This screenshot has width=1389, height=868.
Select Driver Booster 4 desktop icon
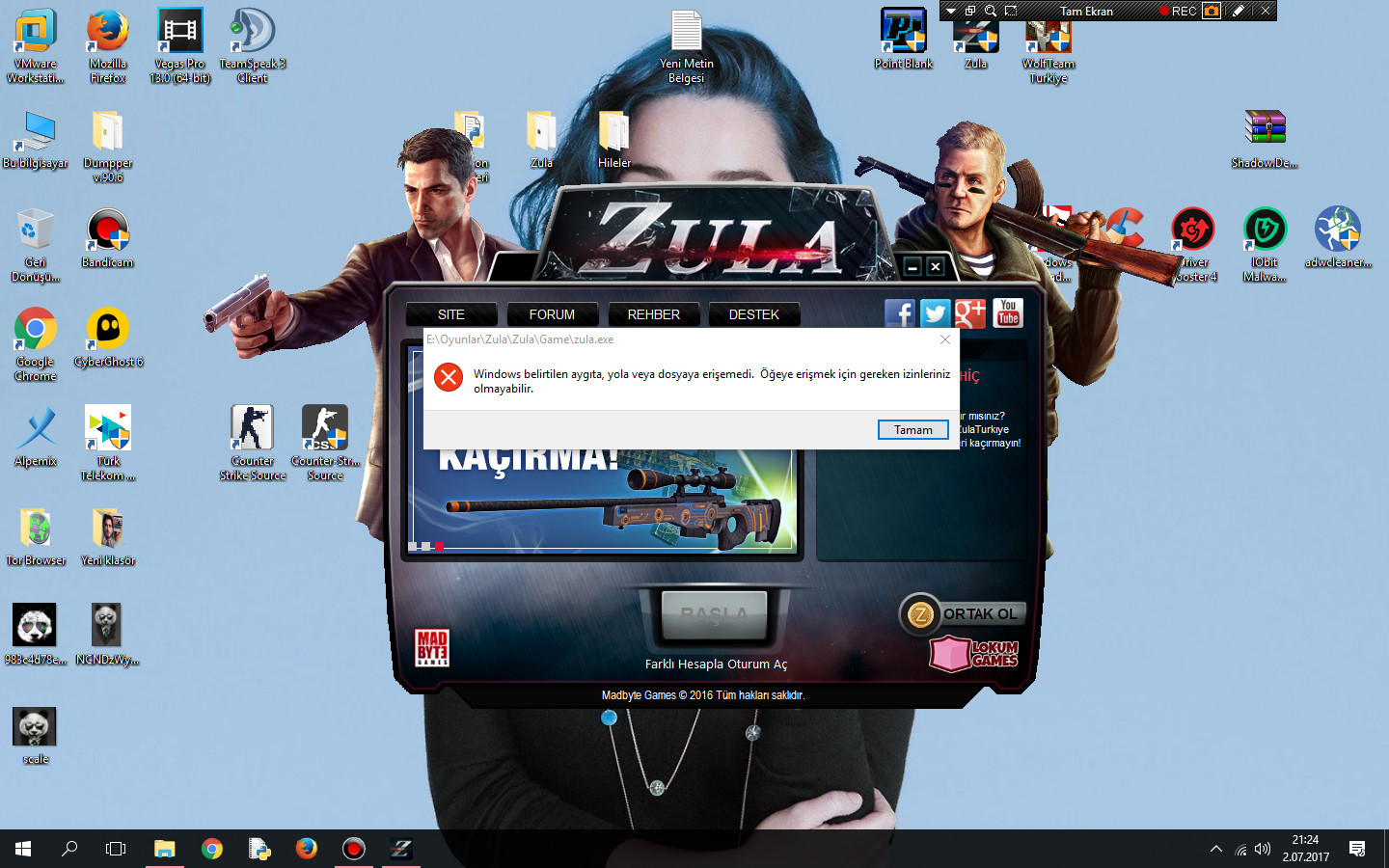click(x=1193, y=245)
